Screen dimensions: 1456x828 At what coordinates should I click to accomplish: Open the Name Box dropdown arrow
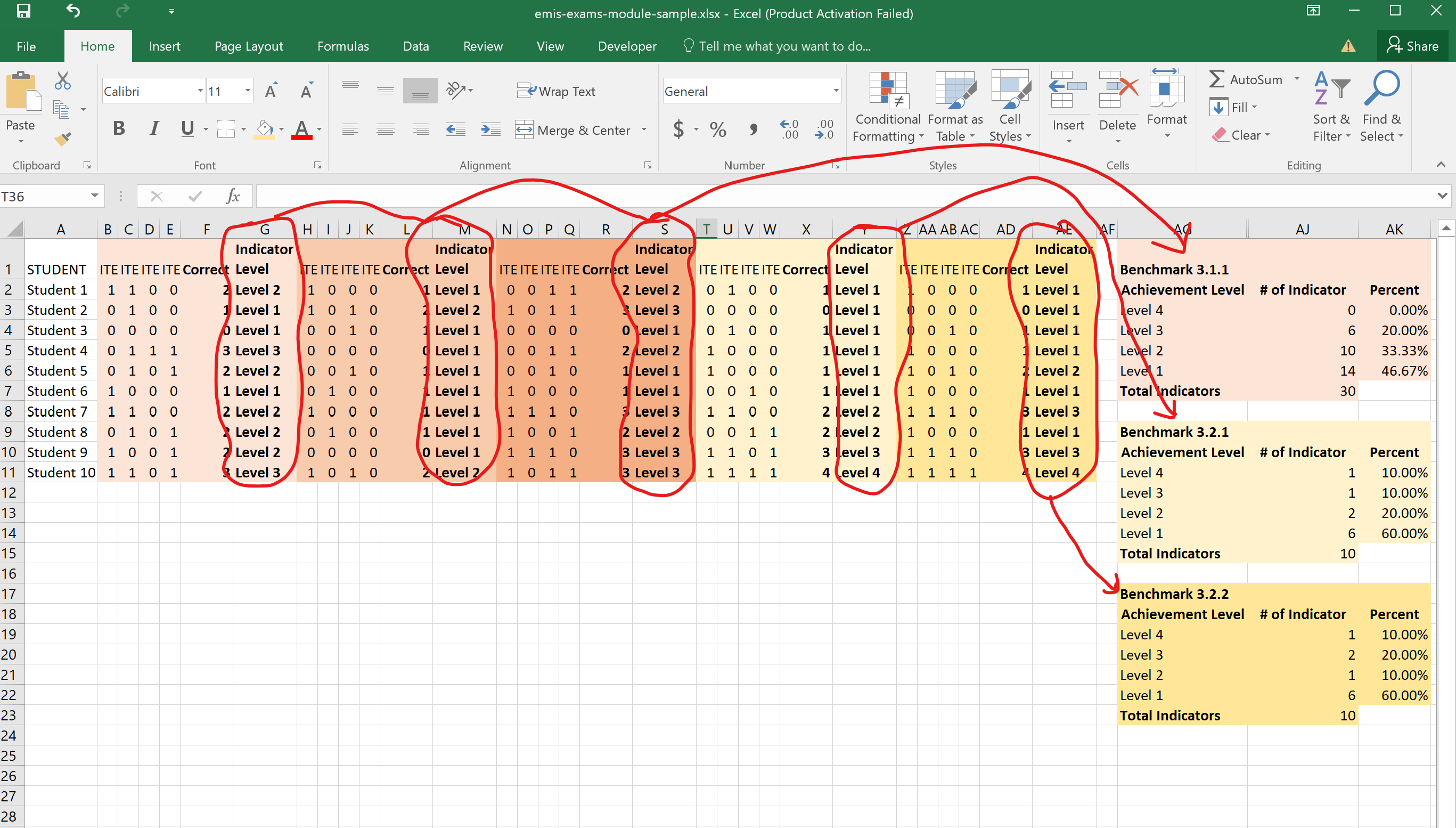tap(94, 196)
